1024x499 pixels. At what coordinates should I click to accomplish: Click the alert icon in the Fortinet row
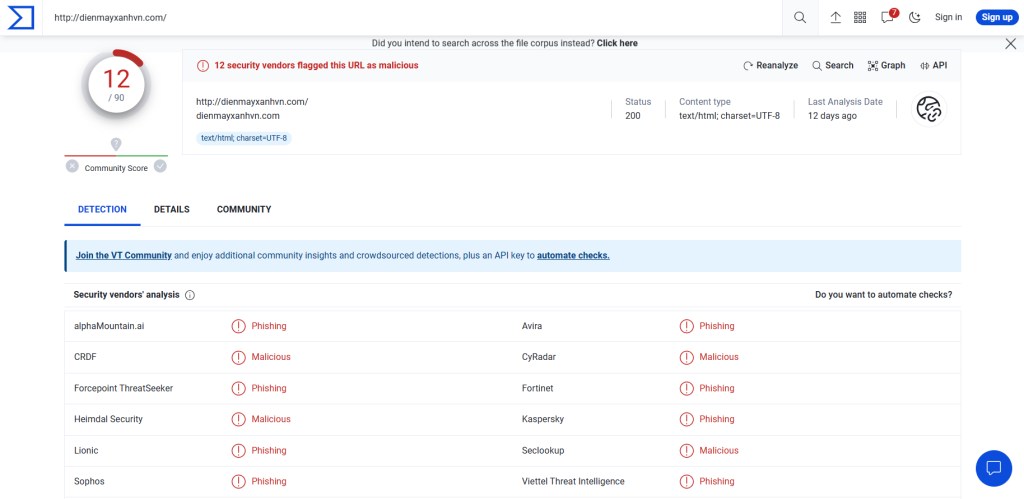(x=686, y=389)
